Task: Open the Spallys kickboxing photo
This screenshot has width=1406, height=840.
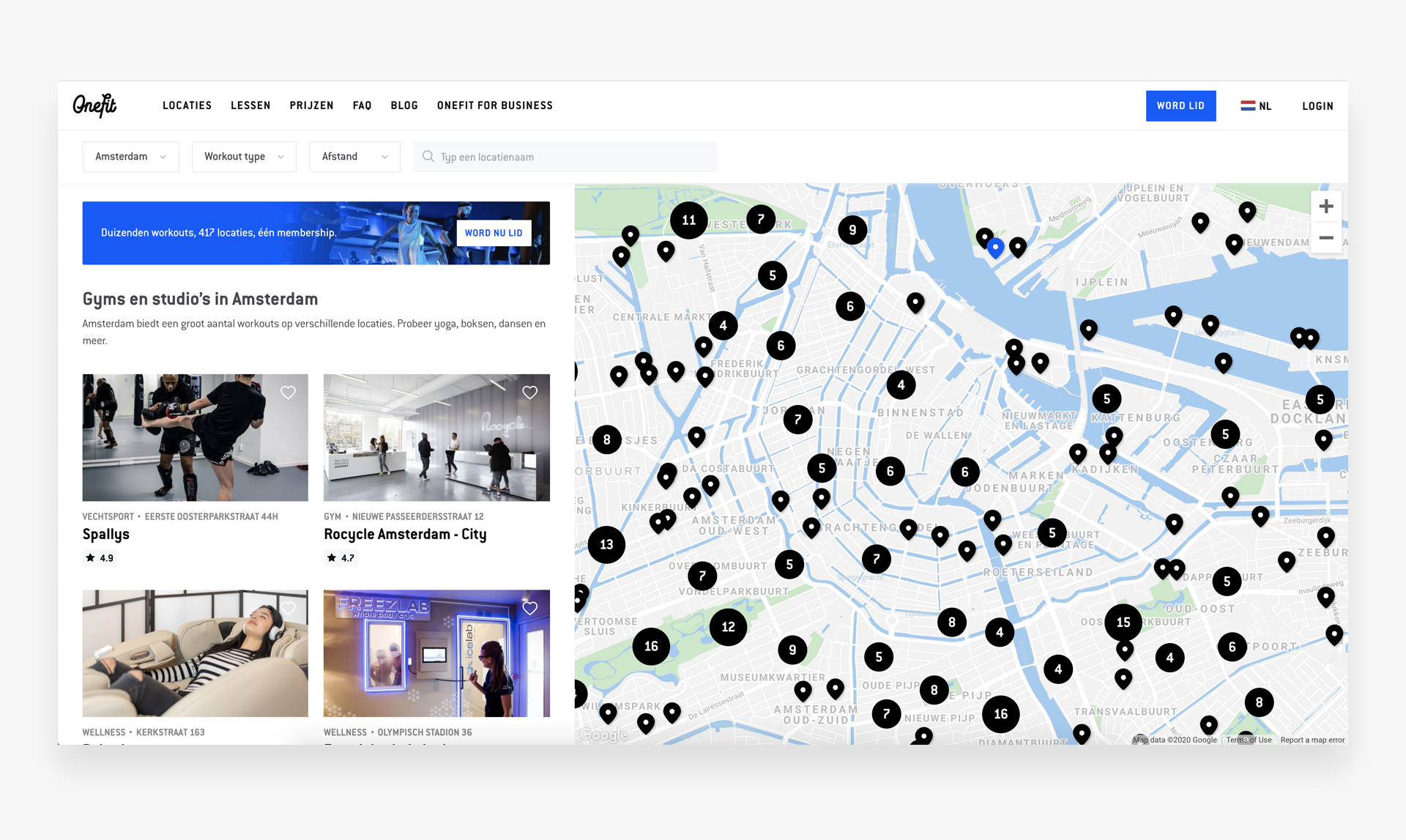Action: coord(195,438)
